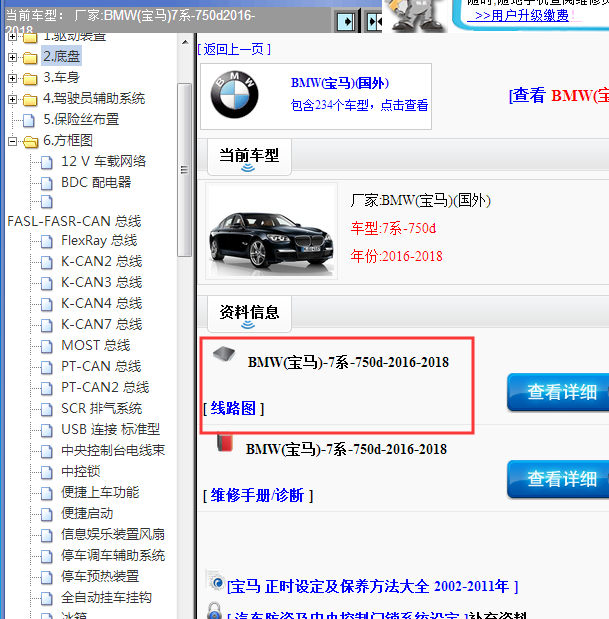Click the USB 连接 标准型 page icon
The width and height of the screenshot is (609, 619).
(47, 430)
